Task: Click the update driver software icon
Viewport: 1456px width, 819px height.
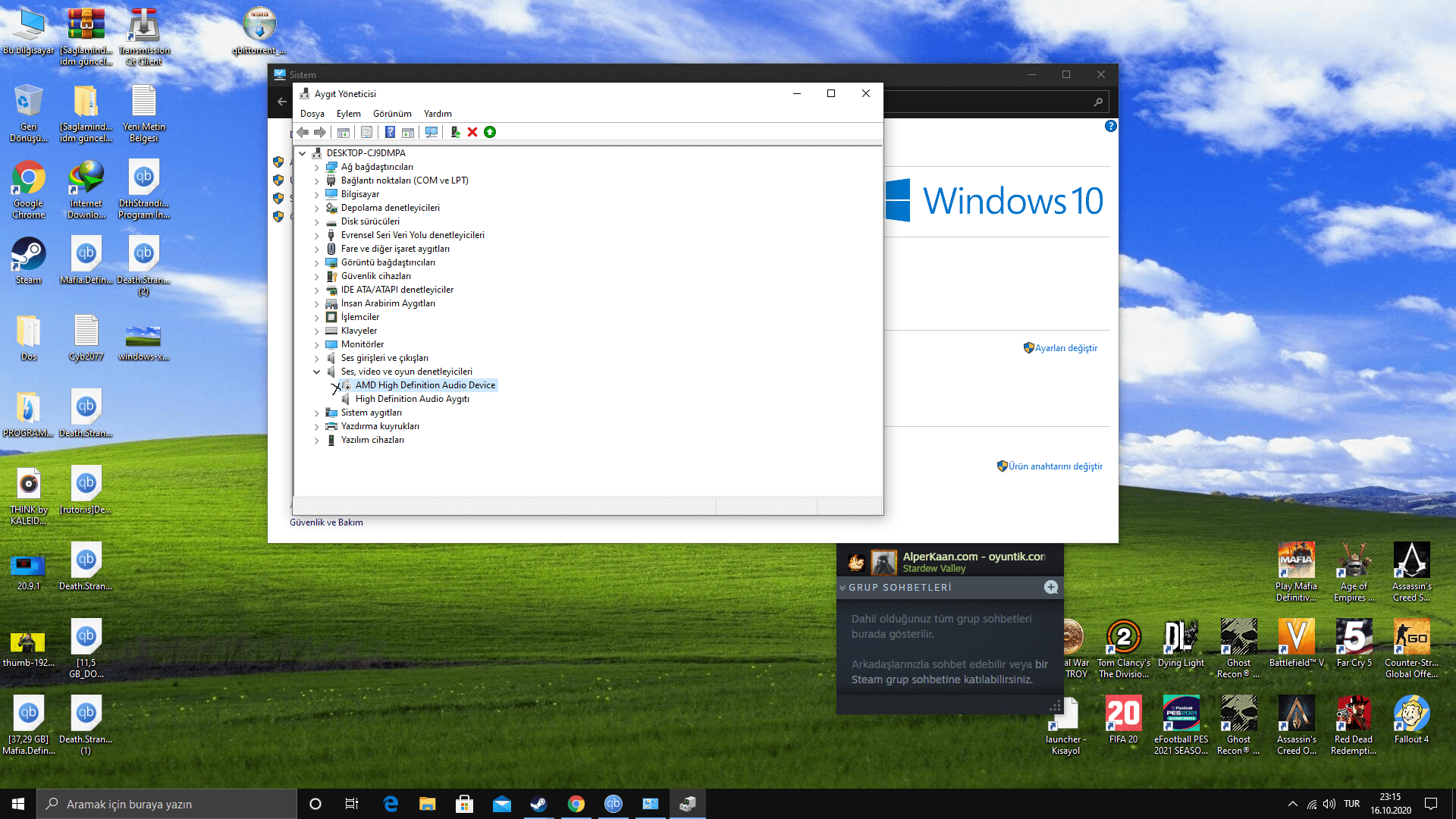Action: (x=455, y=132)
